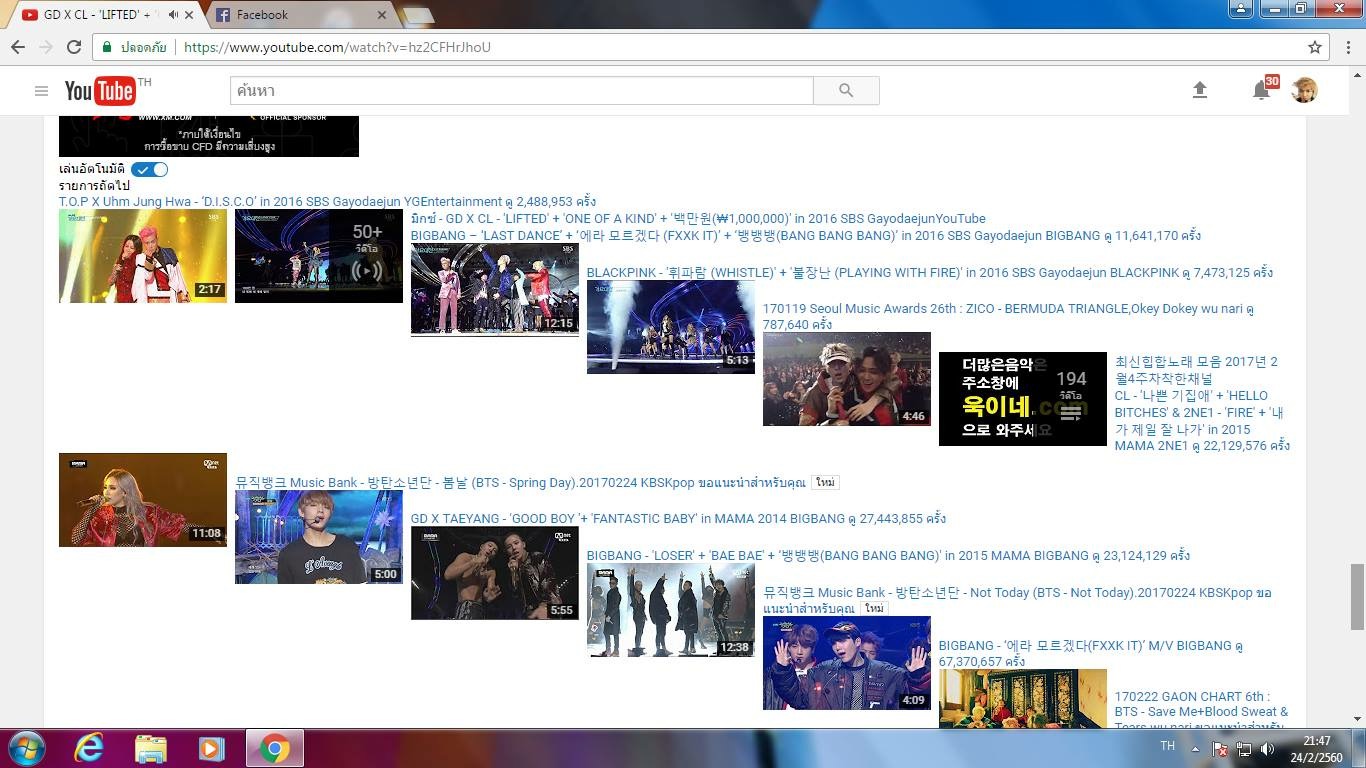1366x768 pixels.
Task: Open the notifications bell with 30 badge
Action: click(1262, 90)
